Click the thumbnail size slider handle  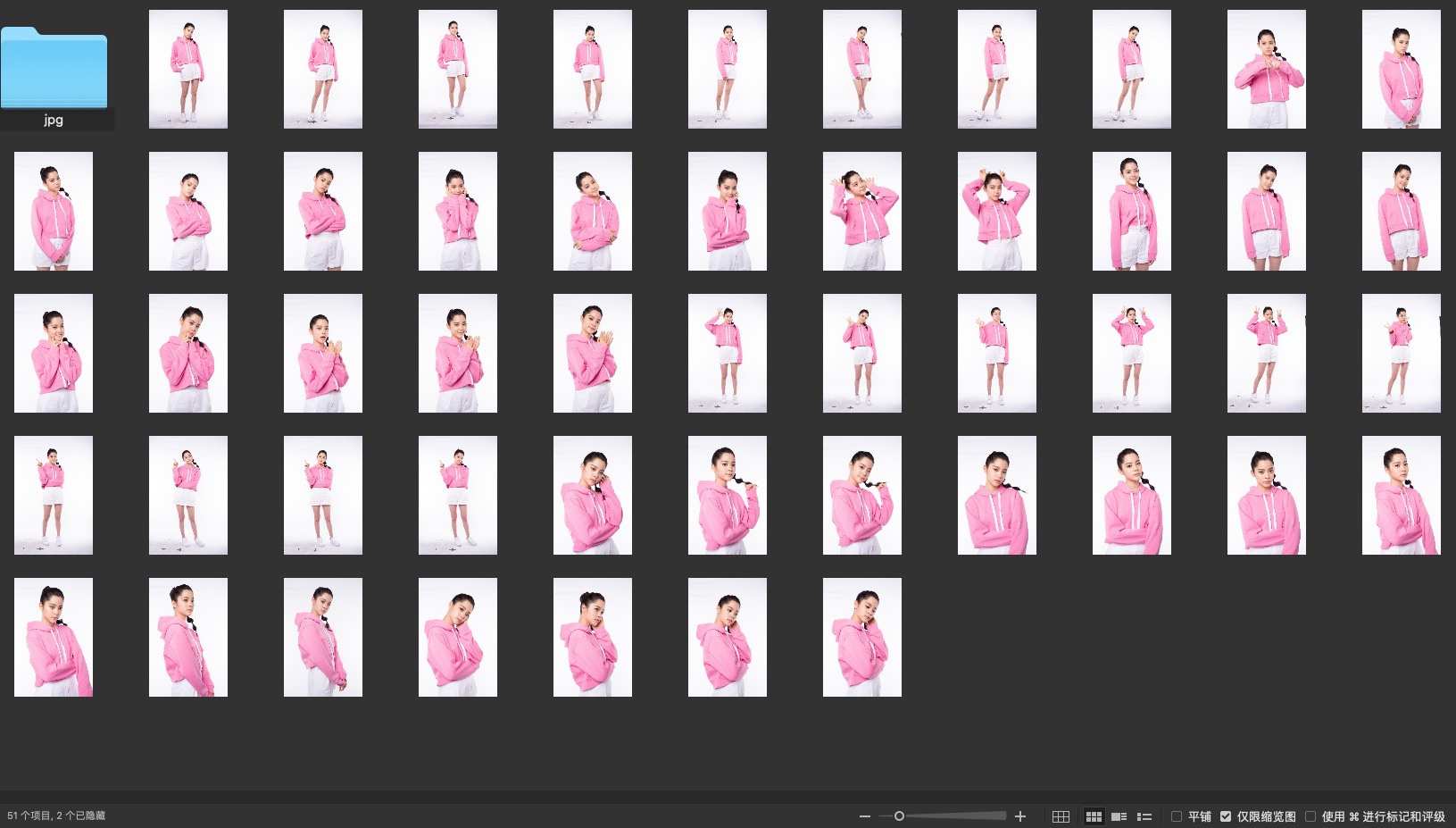[899, 816]
